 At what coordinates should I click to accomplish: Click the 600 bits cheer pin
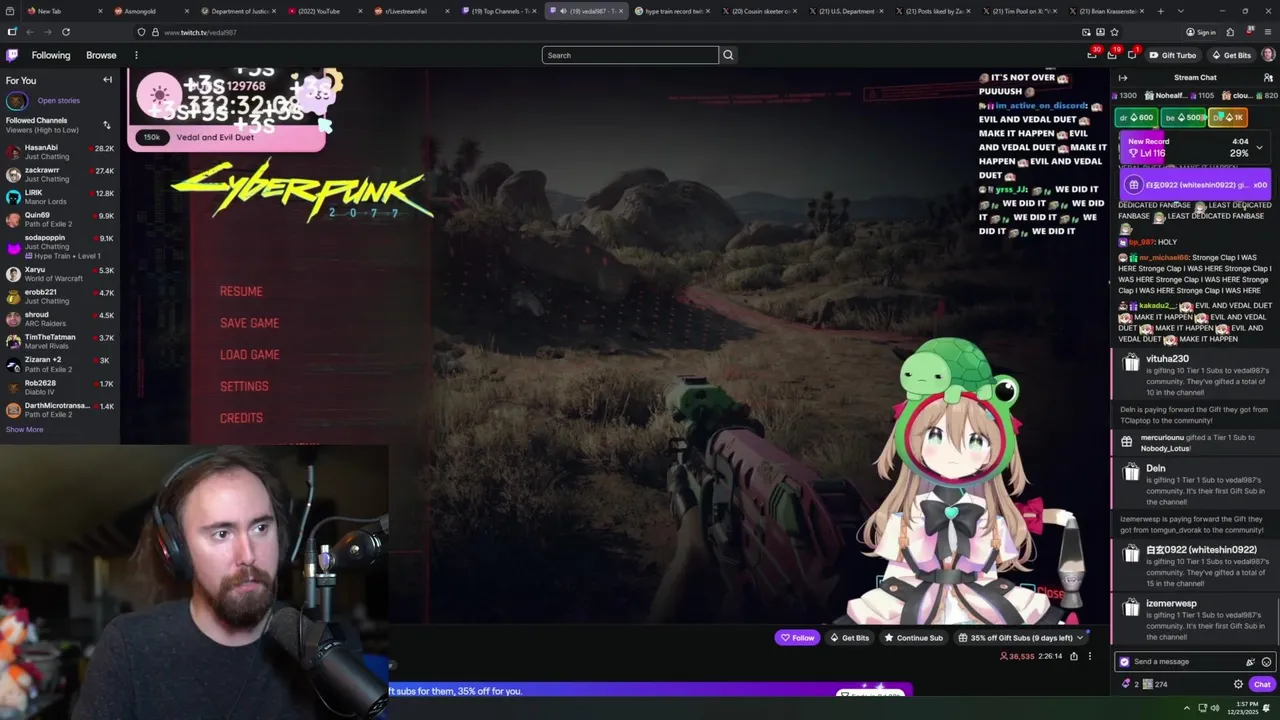(x=1137, y=118)
